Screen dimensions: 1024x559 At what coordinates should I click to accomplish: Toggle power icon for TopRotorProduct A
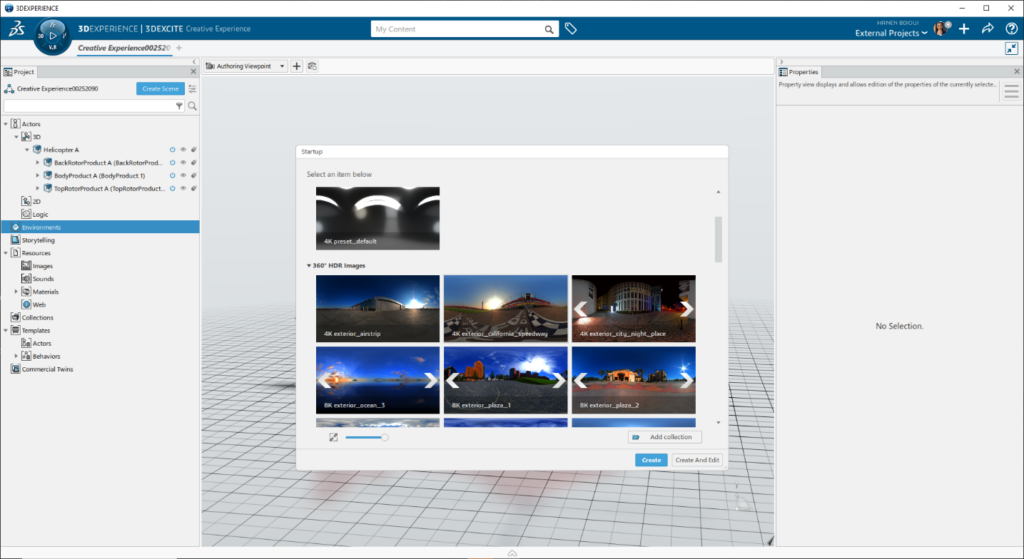coord(172,188)
